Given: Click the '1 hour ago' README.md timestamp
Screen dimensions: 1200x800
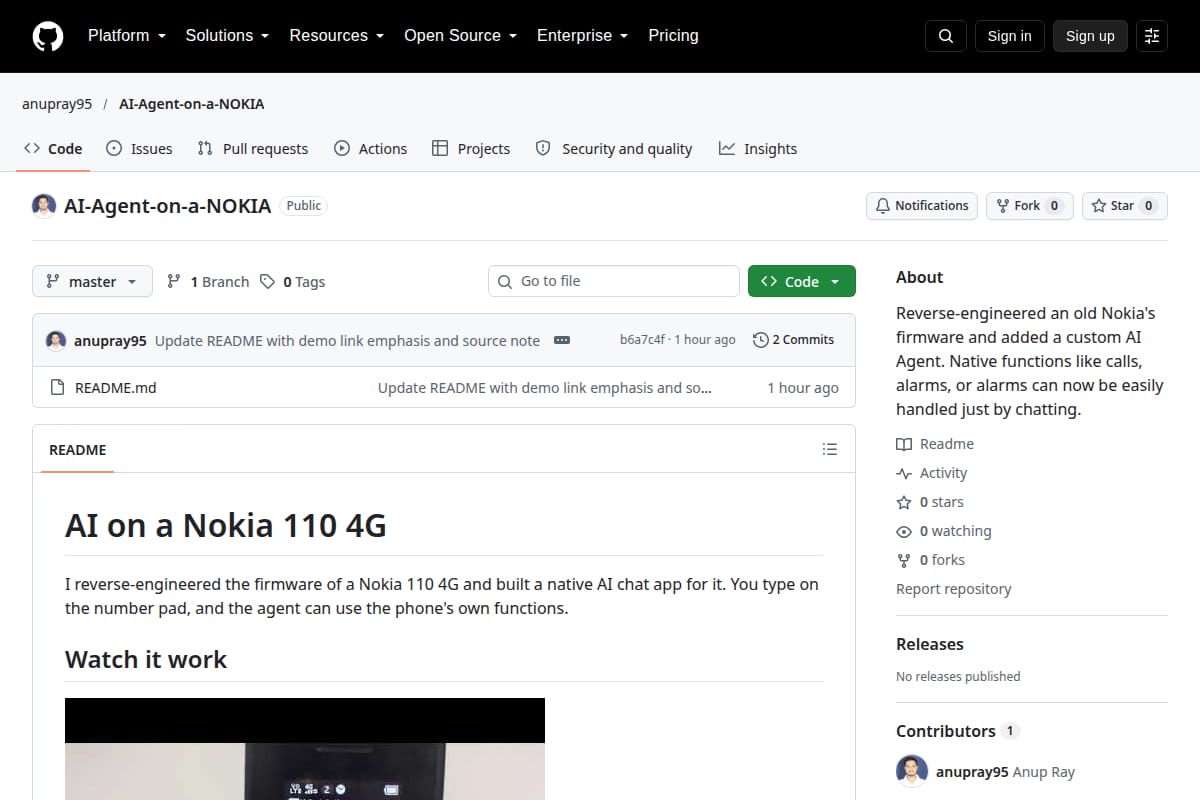Looking at the screenshot, I should [803, 388].
